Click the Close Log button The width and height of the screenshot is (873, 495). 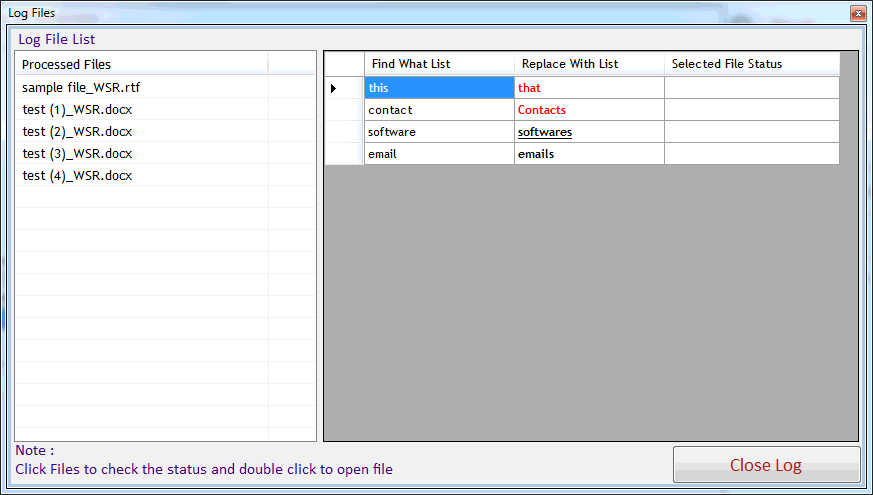point(766,464)
